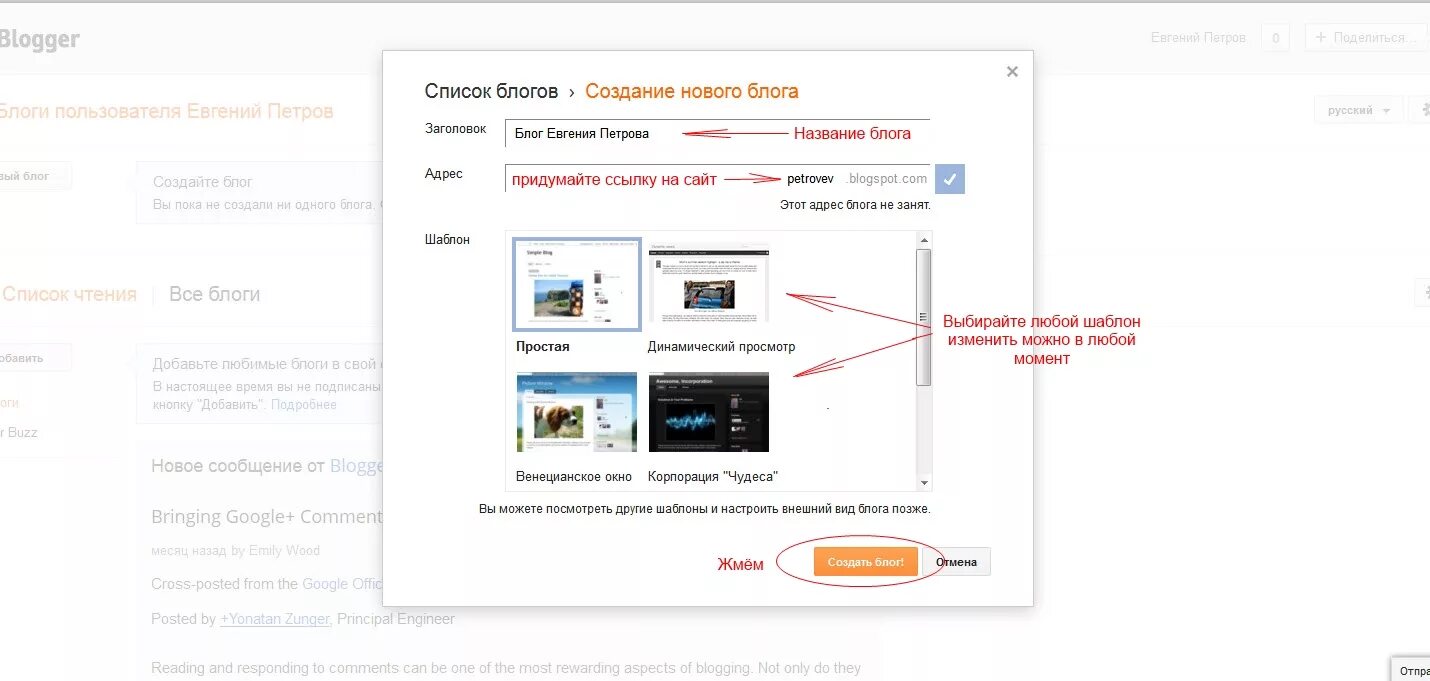Click the Поделиться button in header
This screenshot has height=681, width=1430.
(1366, 38)
